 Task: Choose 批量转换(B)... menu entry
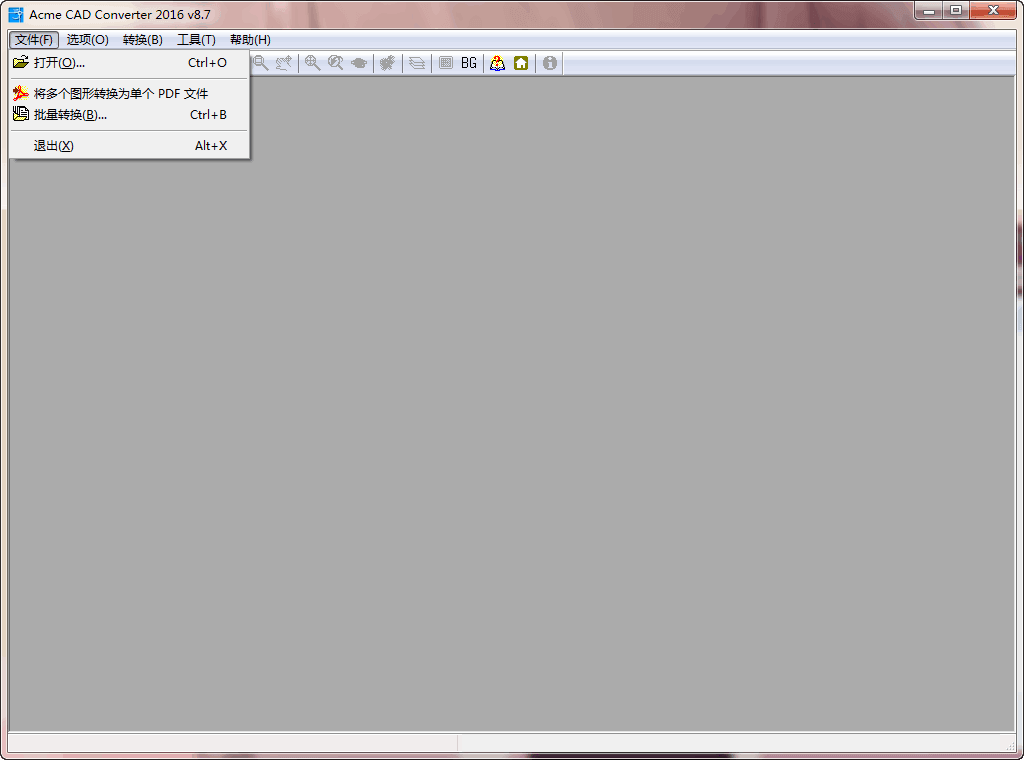coord(129,115)
